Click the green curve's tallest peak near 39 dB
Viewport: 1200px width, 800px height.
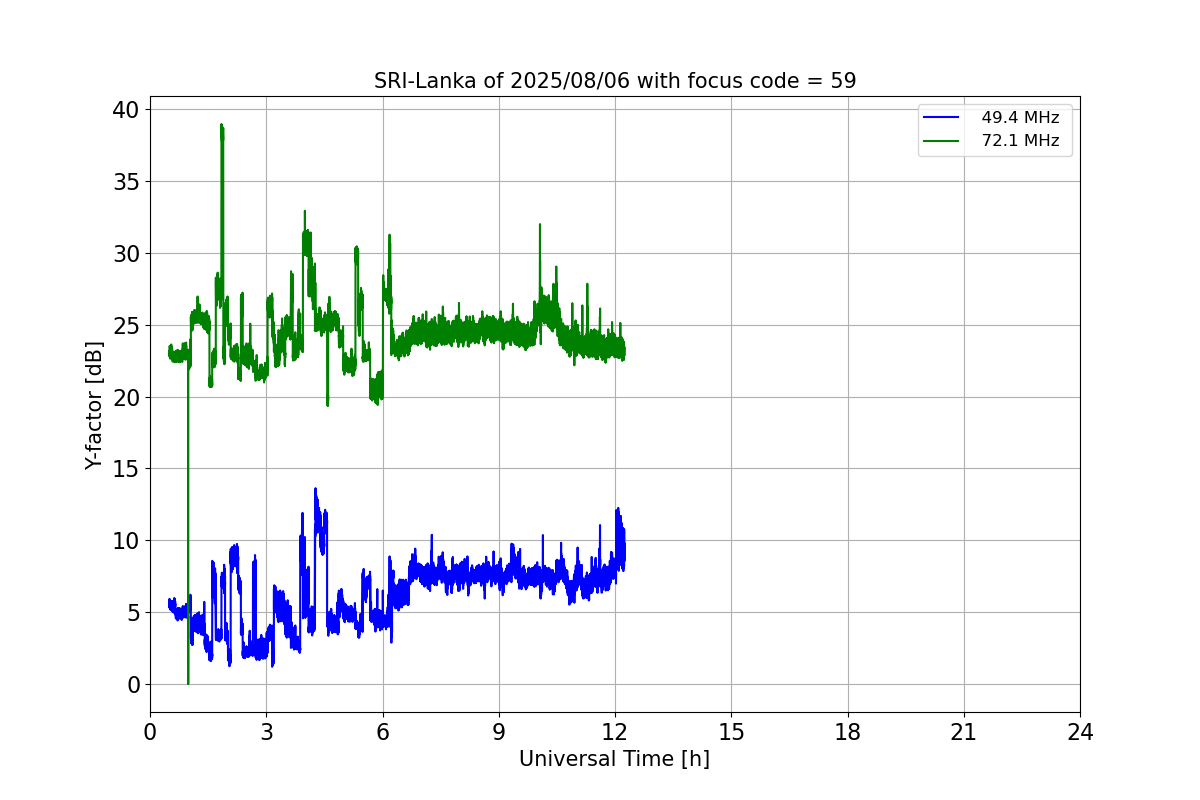221,126
